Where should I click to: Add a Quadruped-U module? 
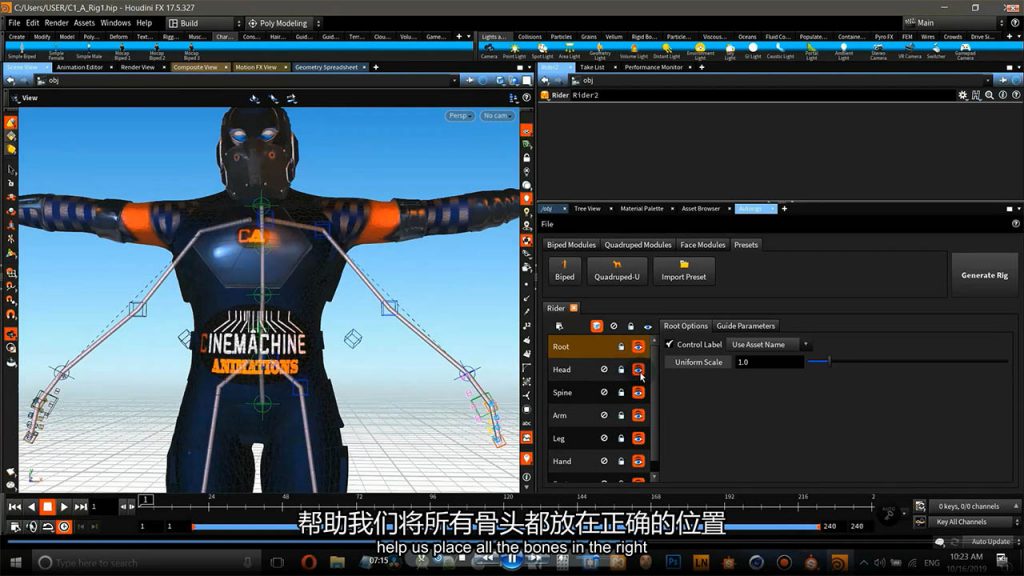point(616,270)
